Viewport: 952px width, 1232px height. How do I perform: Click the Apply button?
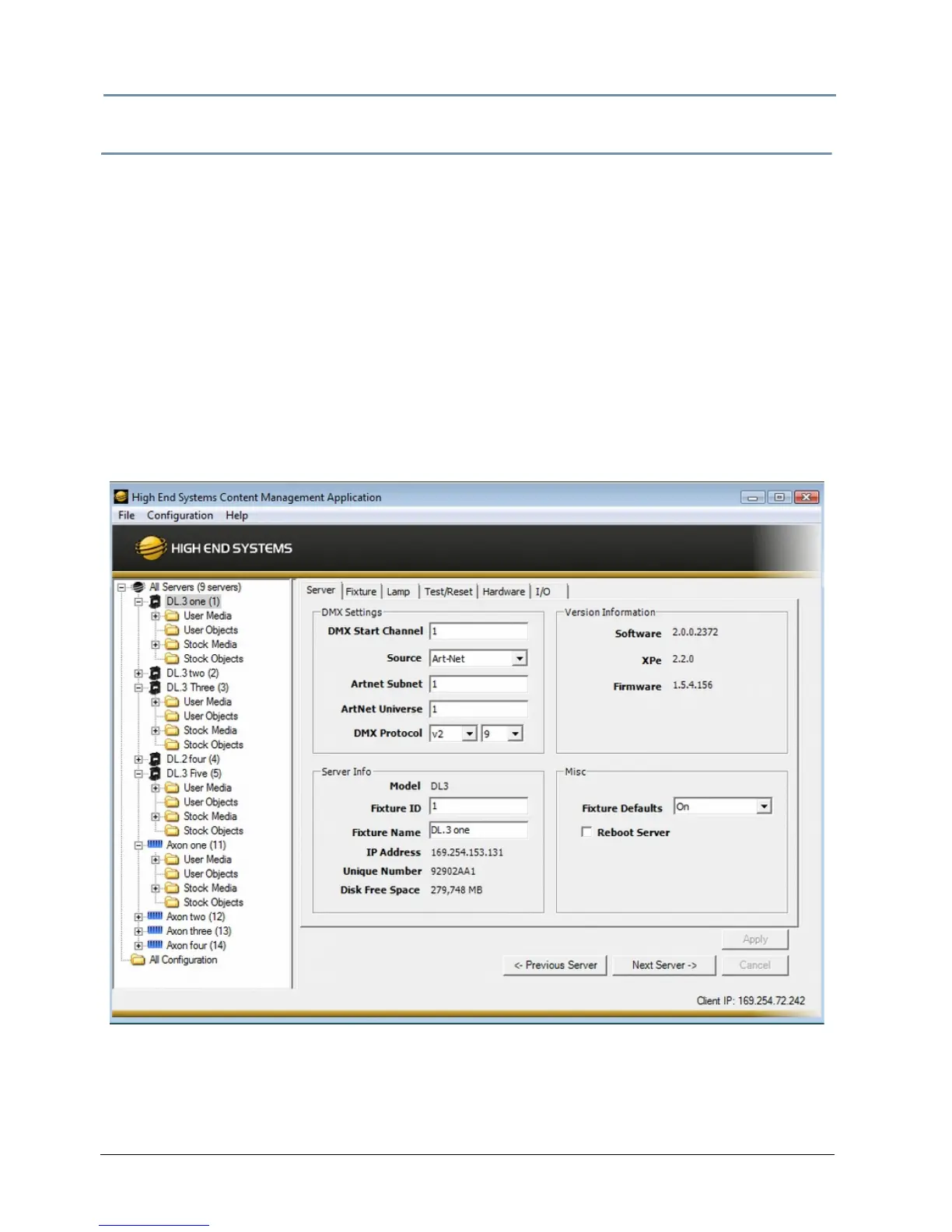point(754,940)
